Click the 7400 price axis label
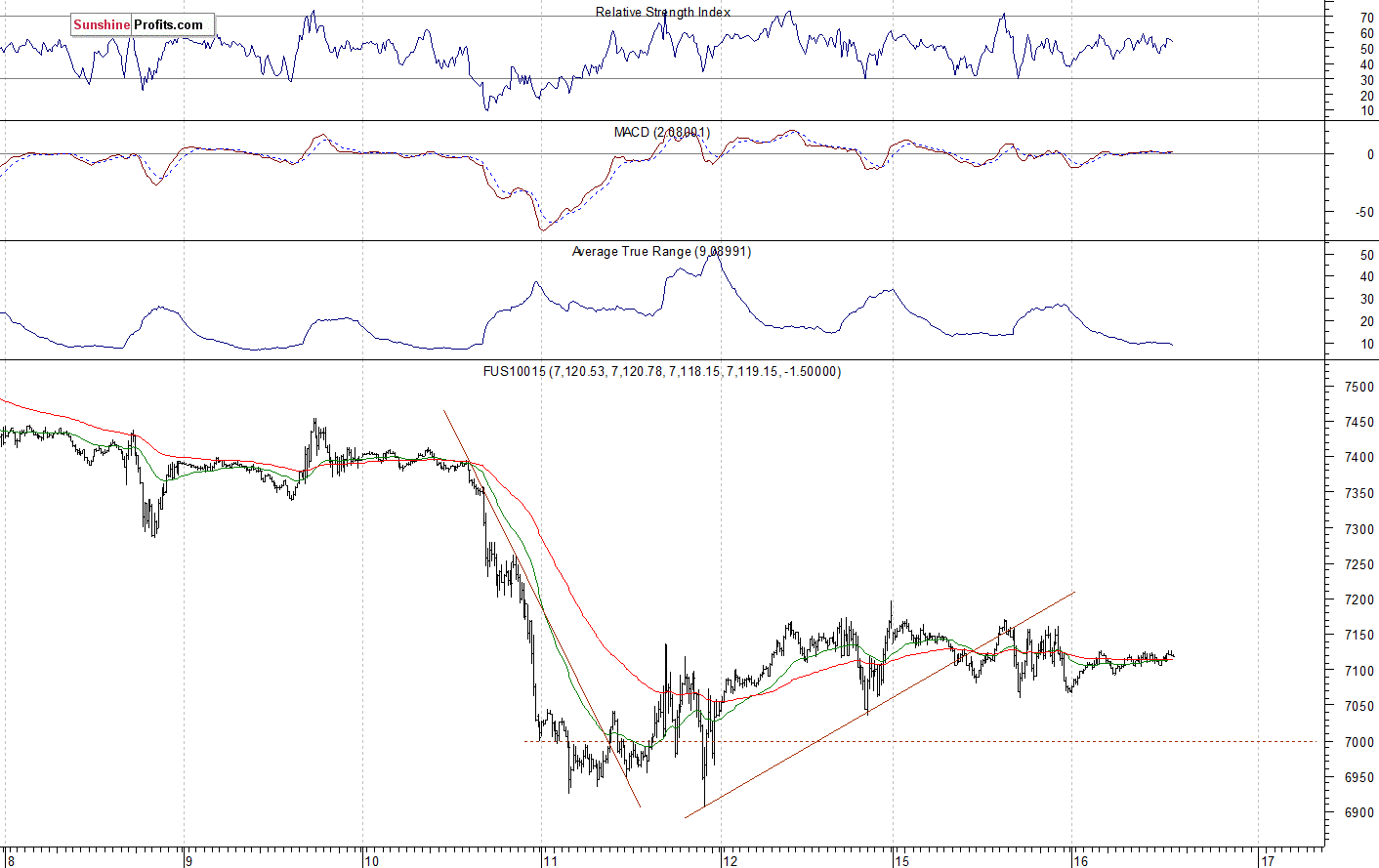The image size is (1379, 868). (1358, 458)
